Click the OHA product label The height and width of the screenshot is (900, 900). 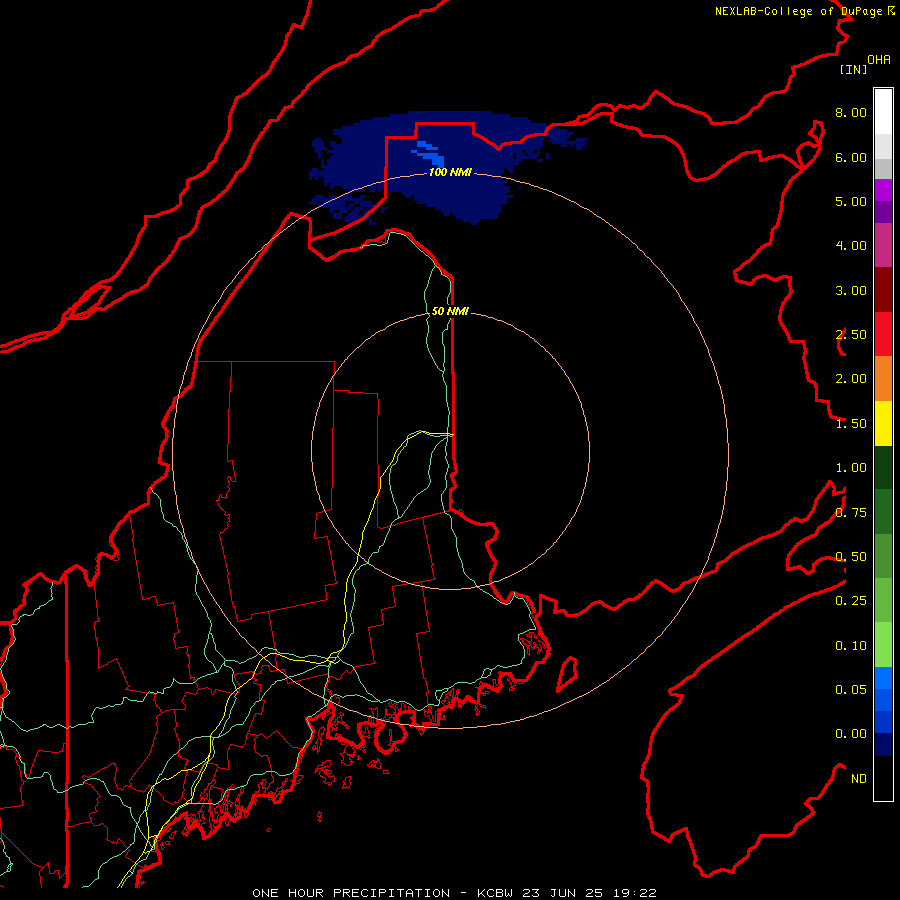coord(879,60)
